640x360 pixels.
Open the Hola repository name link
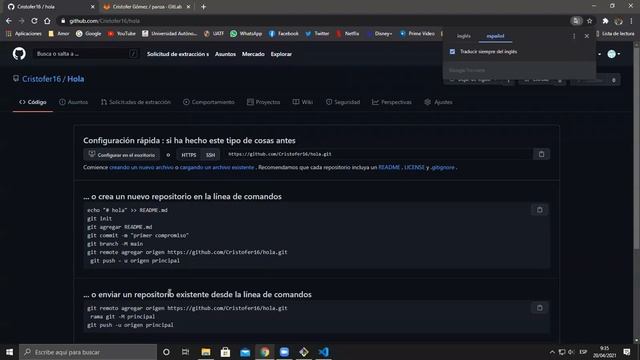[x=76, y=79]
